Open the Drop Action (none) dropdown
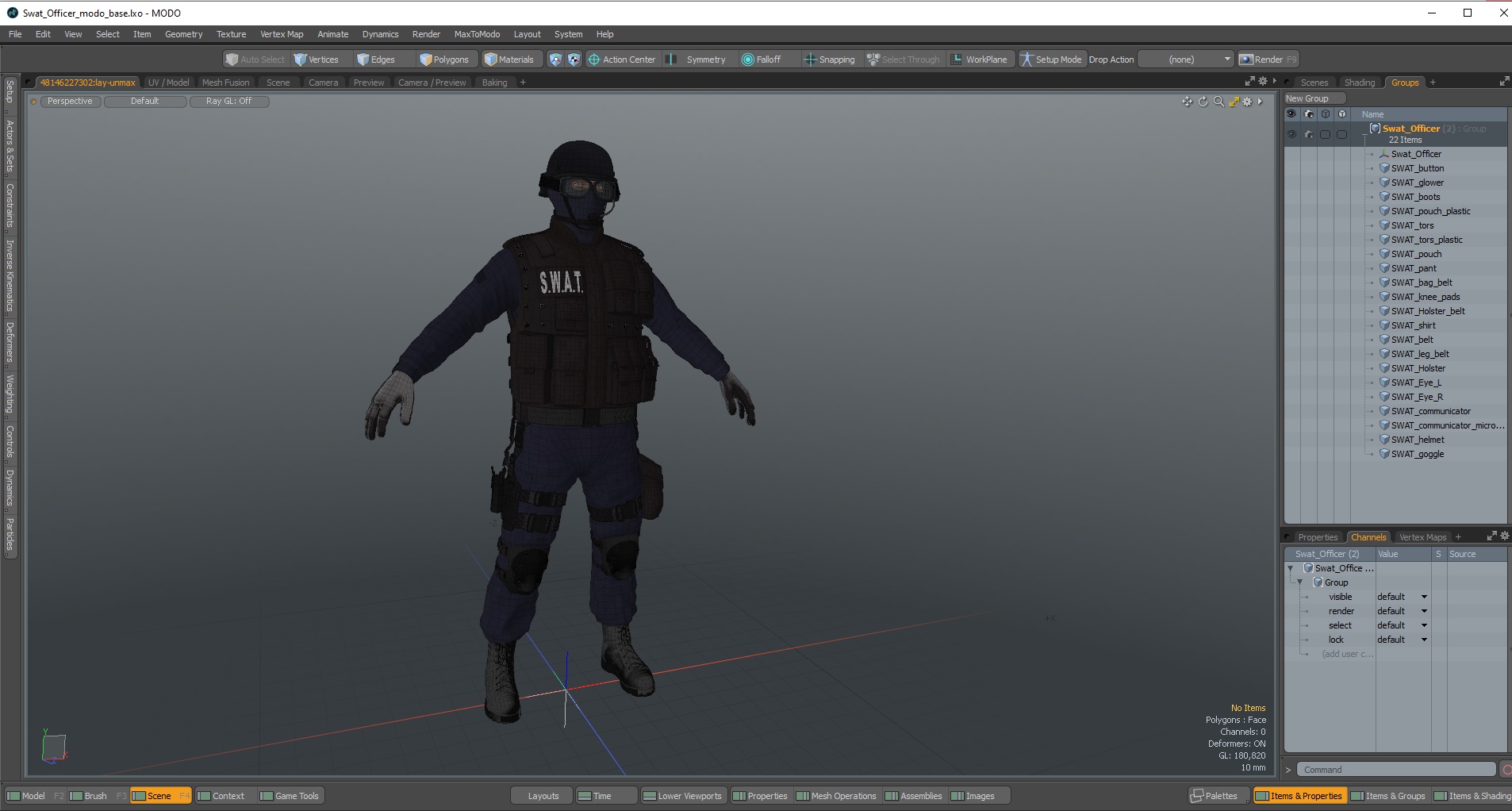The image size is (1512, 811). tap(1187, 60)
